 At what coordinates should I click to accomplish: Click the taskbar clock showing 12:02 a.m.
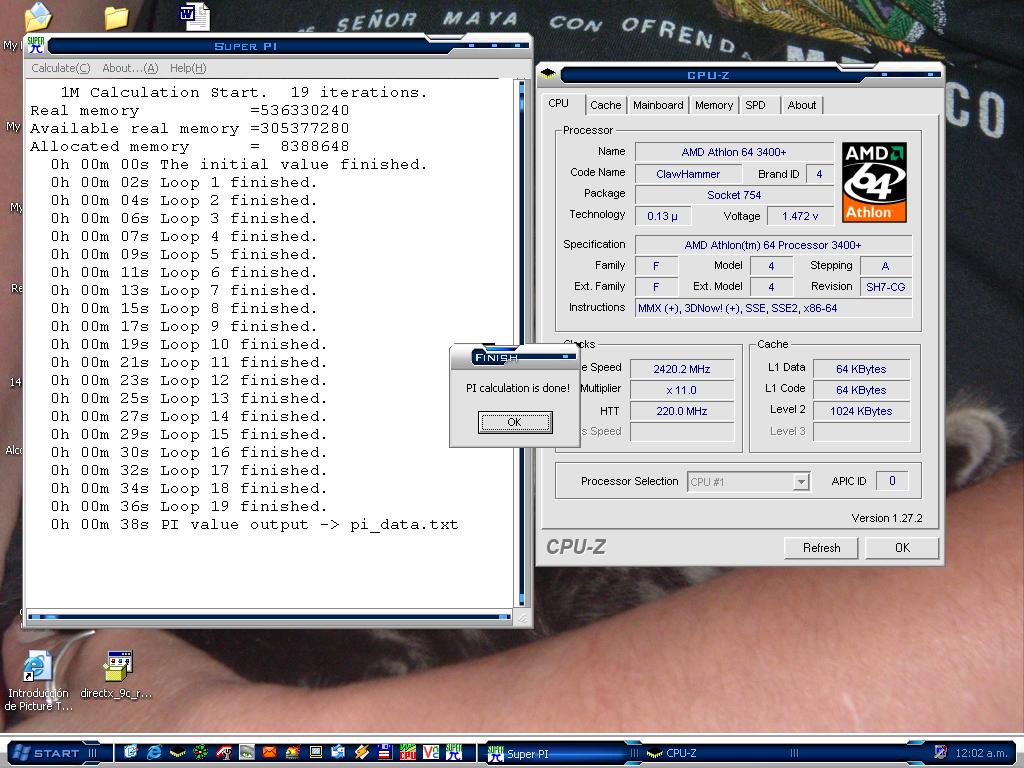[982, 753]
